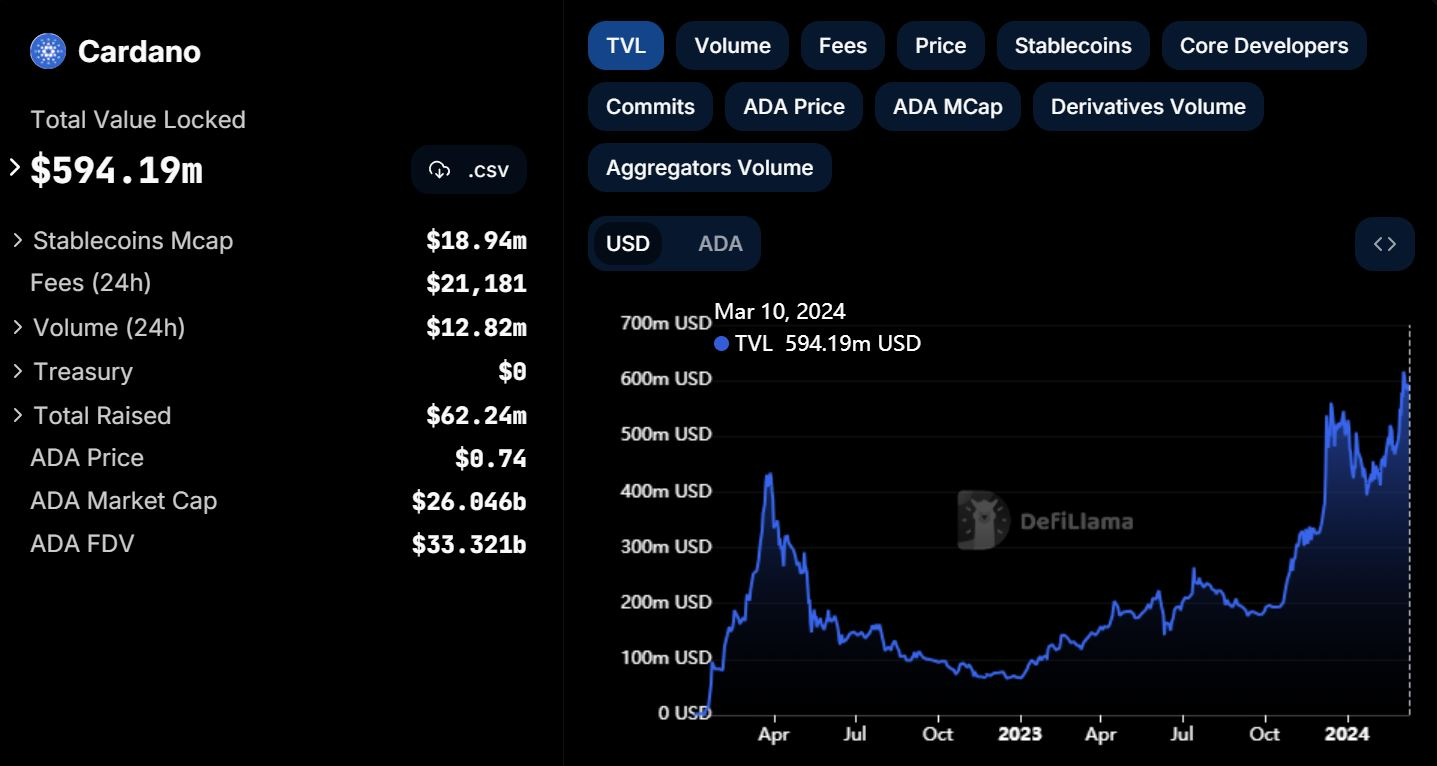1437x766 pixels.
Task: Click the ADA Market Cap label
Action: (x=124, y=501)
